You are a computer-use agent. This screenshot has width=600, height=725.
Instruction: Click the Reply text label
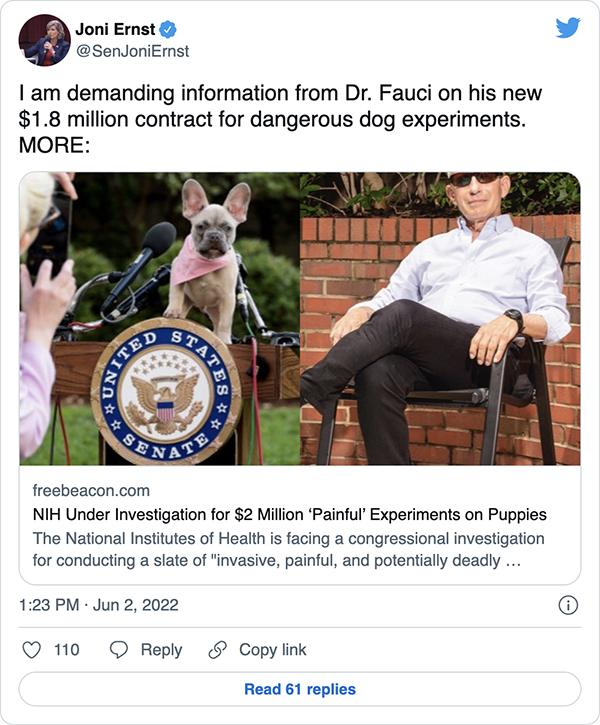click(161, 650)
